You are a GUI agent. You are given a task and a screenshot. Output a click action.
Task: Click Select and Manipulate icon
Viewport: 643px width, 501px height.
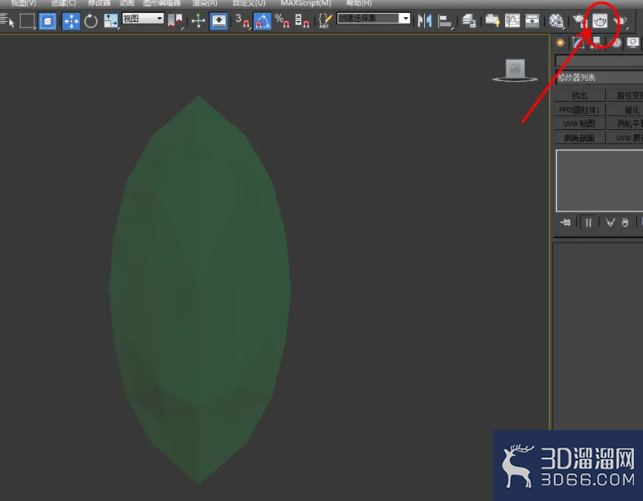point(198,21)
